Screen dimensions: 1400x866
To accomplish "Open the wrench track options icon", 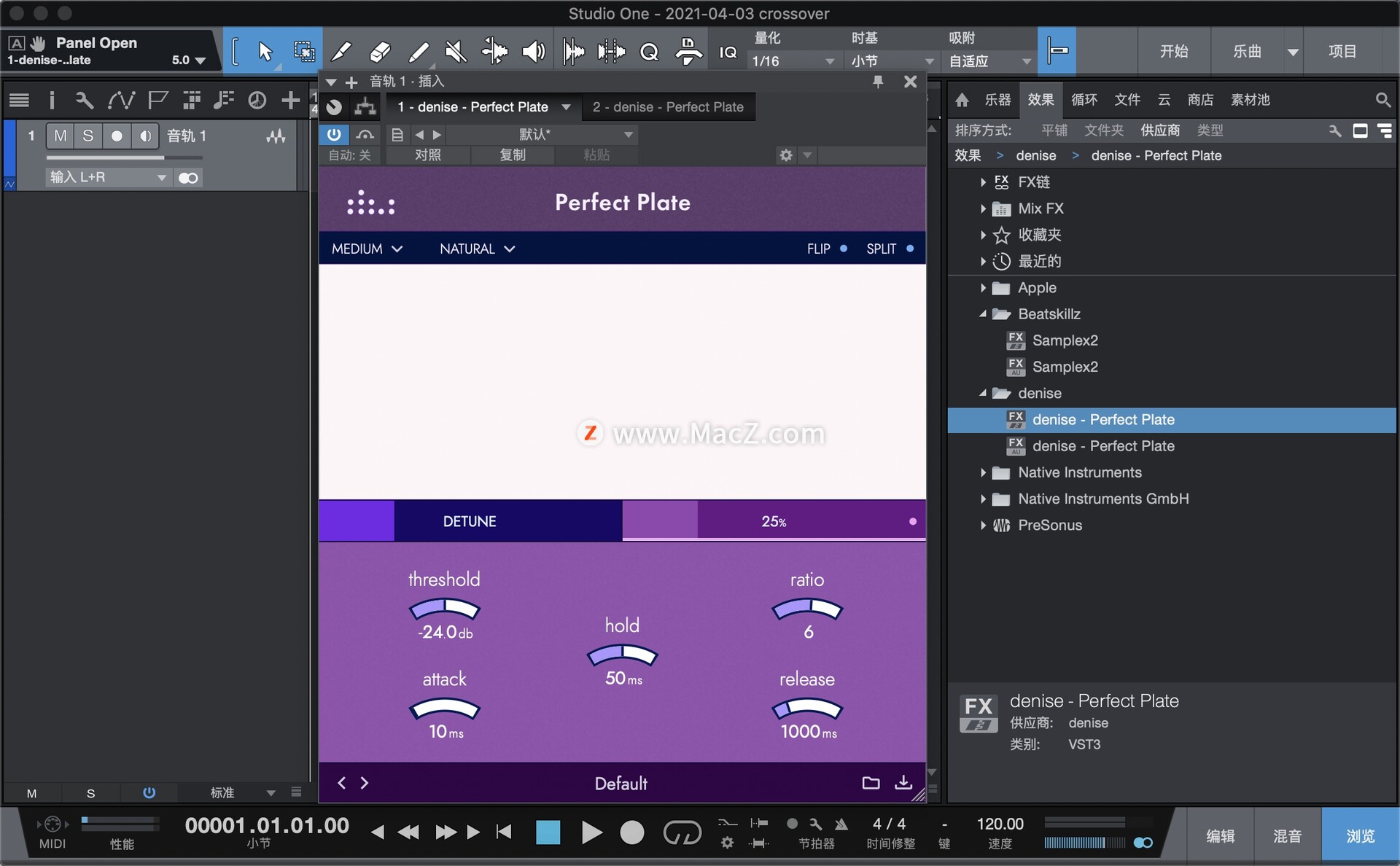I will (x=85, y=100).
